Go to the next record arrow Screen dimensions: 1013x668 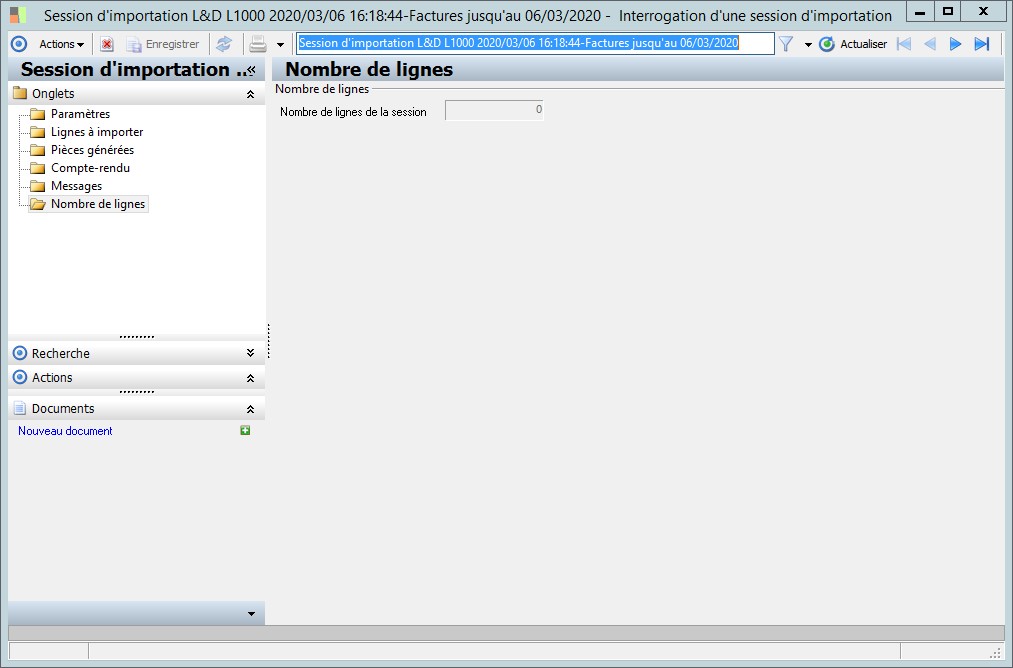coord(956,44)
